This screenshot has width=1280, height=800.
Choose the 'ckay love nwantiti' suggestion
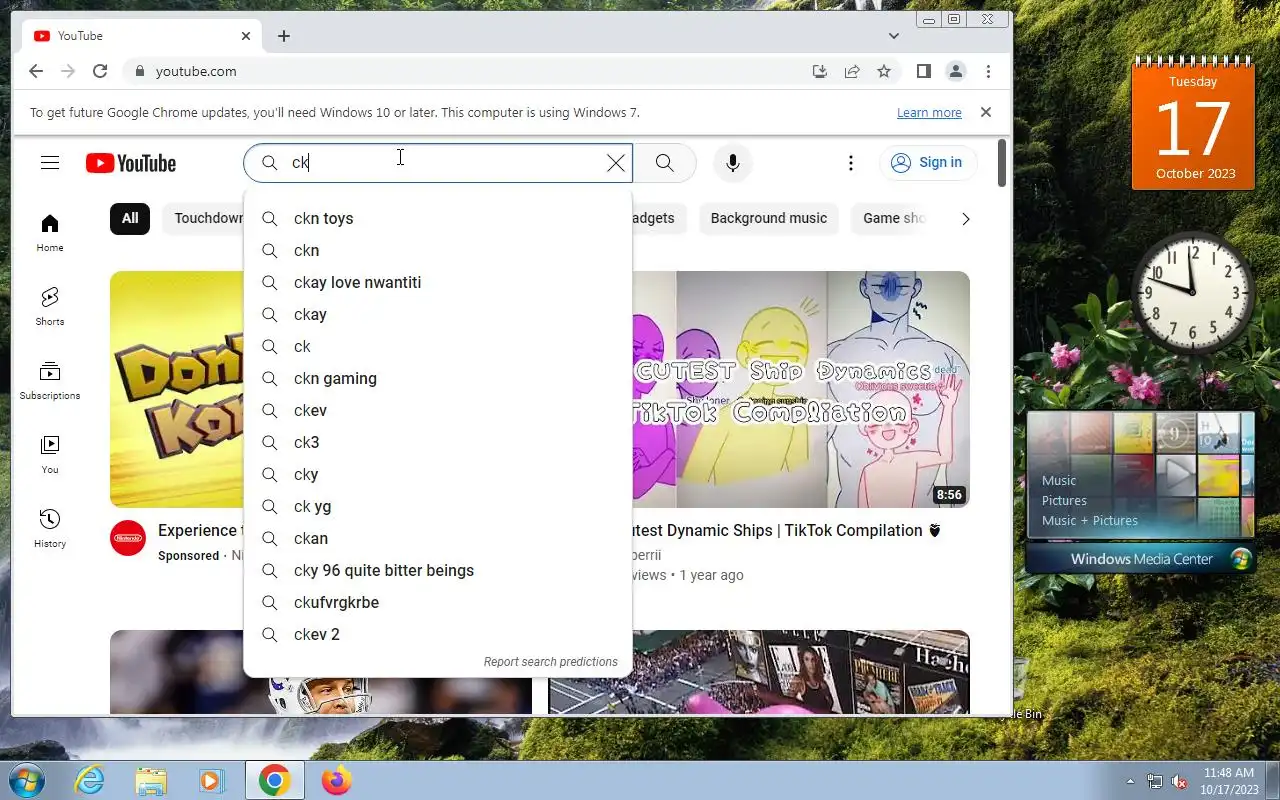click(438, 282)
